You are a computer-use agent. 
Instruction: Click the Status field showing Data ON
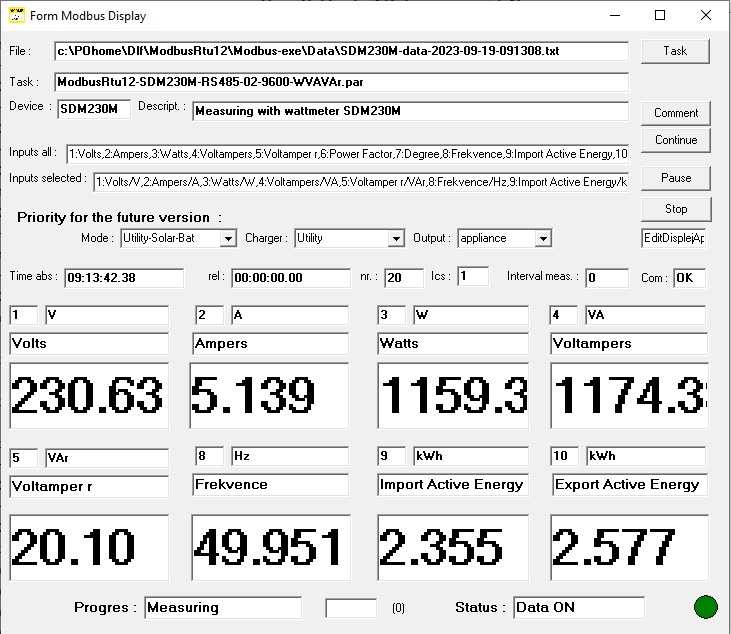pyautogui.click(x=579, y=607)
